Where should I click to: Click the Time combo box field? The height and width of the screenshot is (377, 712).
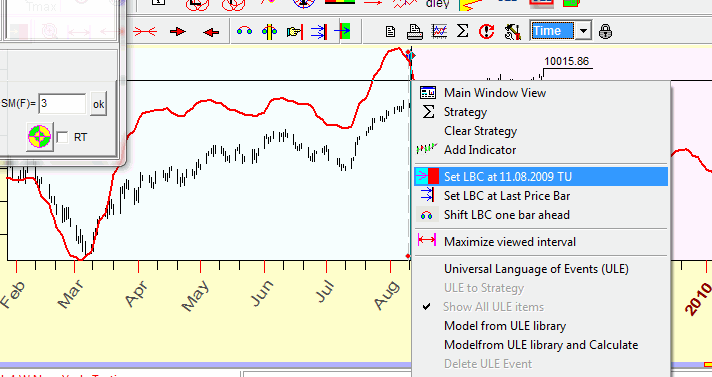click(553, 31)
